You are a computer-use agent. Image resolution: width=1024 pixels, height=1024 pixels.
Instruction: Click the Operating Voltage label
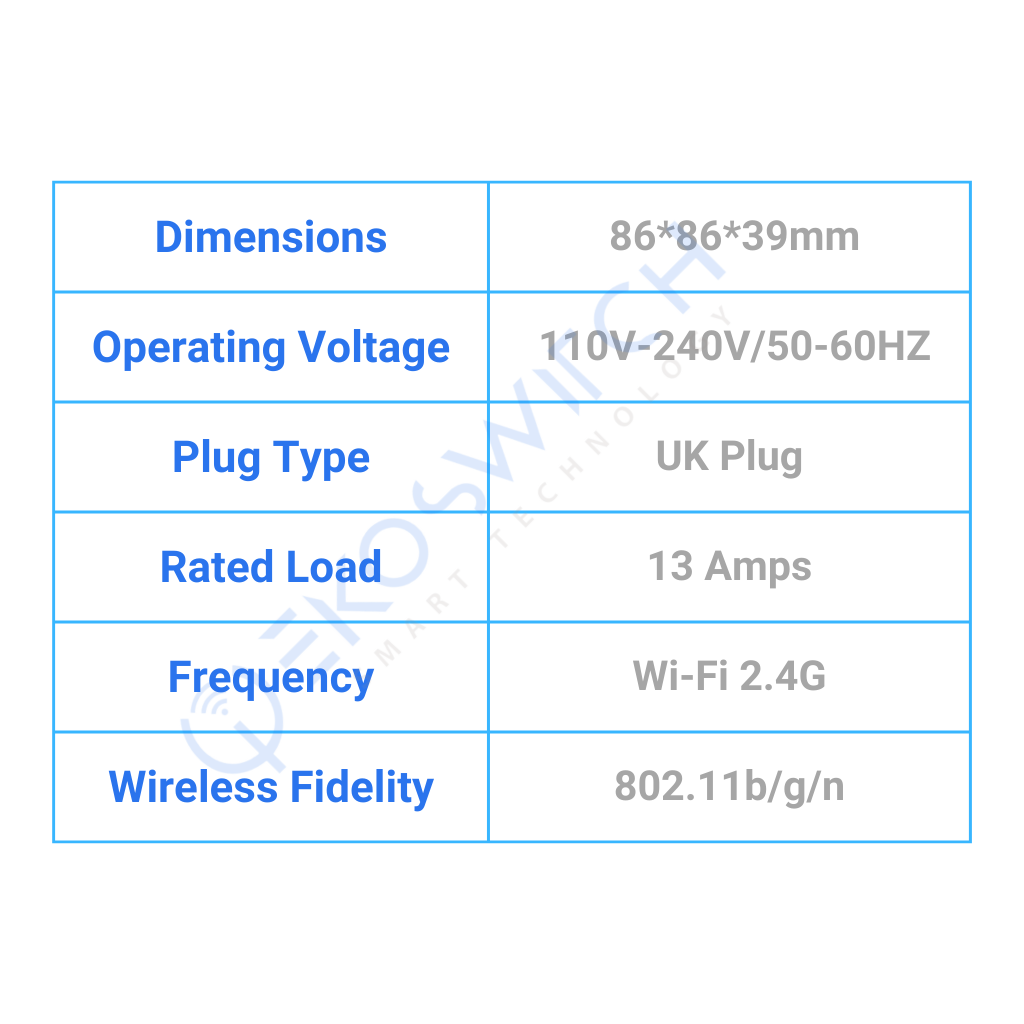pos(271,347)
